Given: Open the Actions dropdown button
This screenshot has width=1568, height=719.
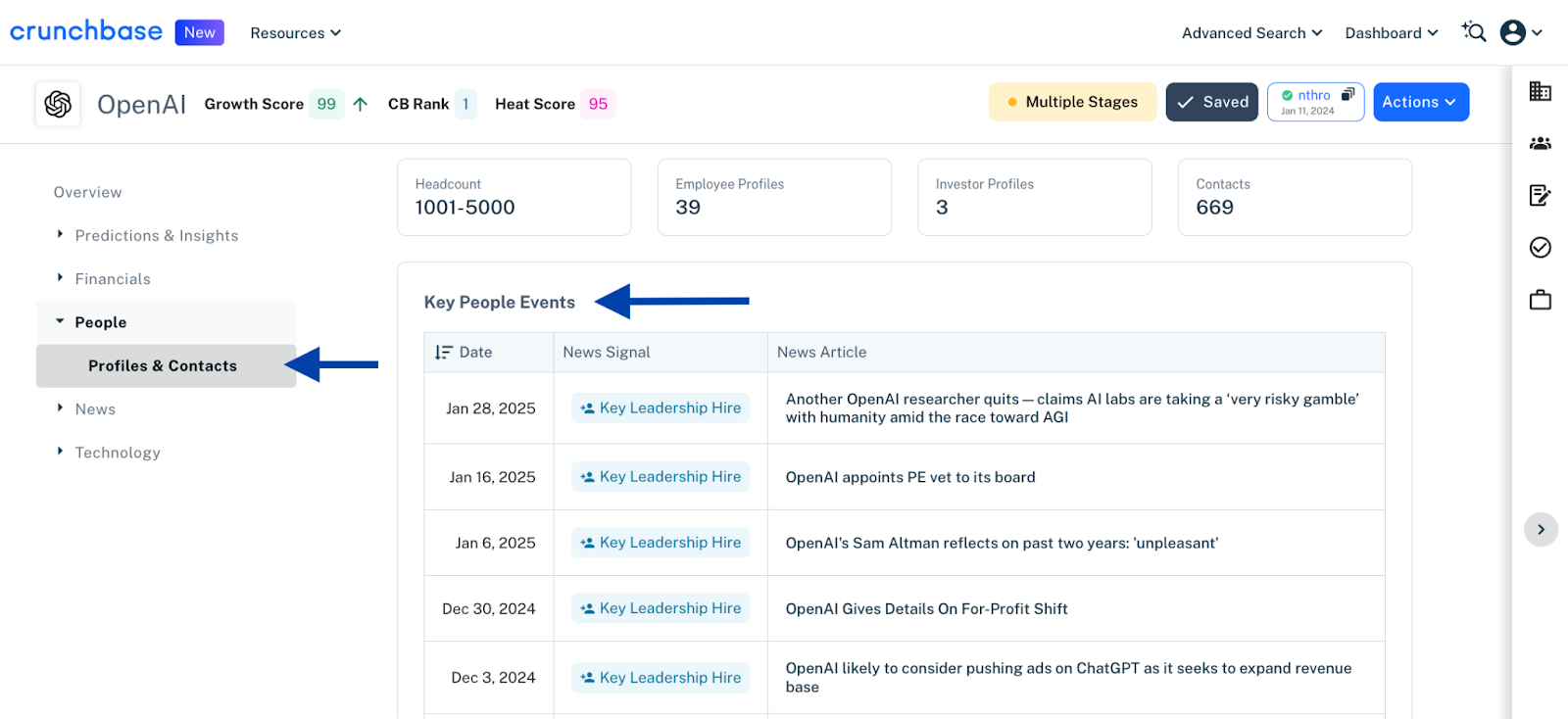Looking at the screenshot, I should (1421, 102).
